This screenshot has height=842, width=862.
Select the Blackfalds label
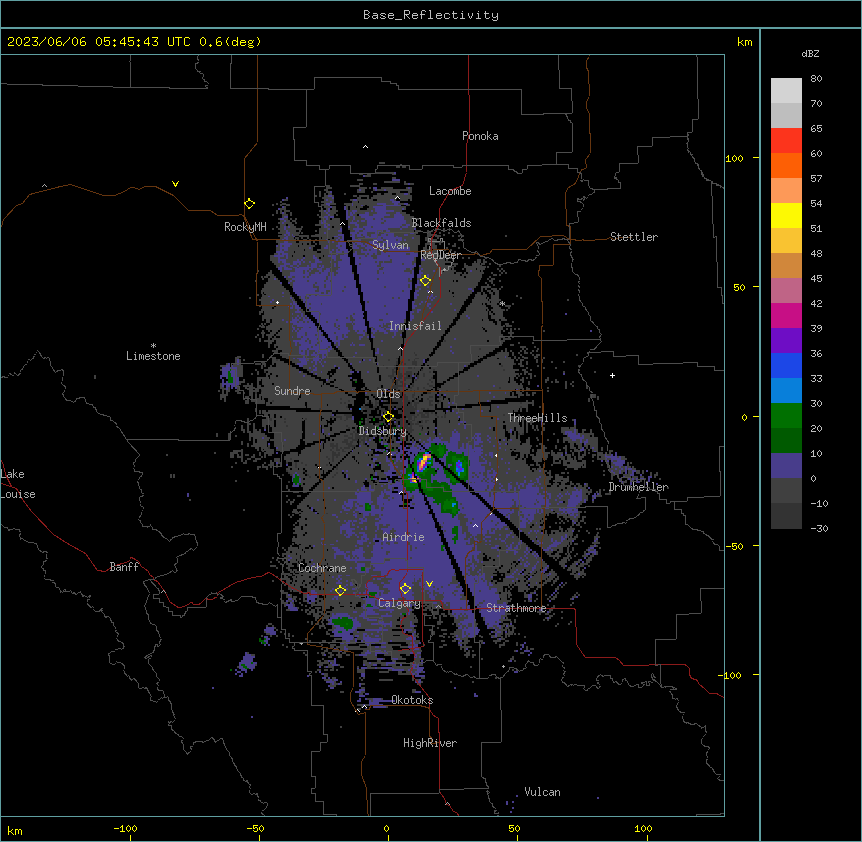[441, 223]
